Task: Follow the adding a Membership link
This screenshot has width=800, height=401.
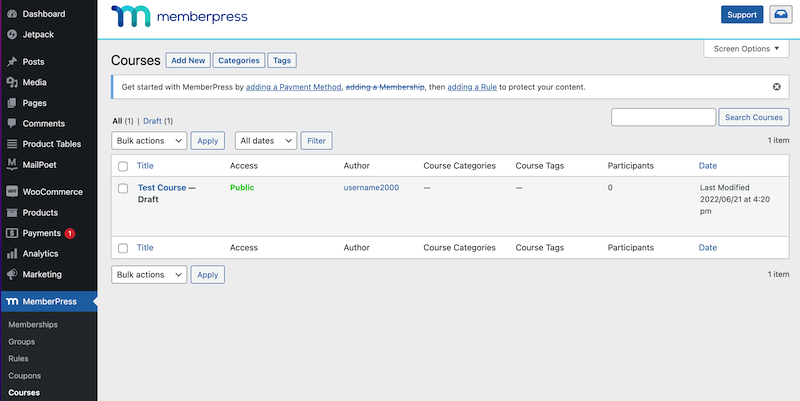Action: click(385, 87)
